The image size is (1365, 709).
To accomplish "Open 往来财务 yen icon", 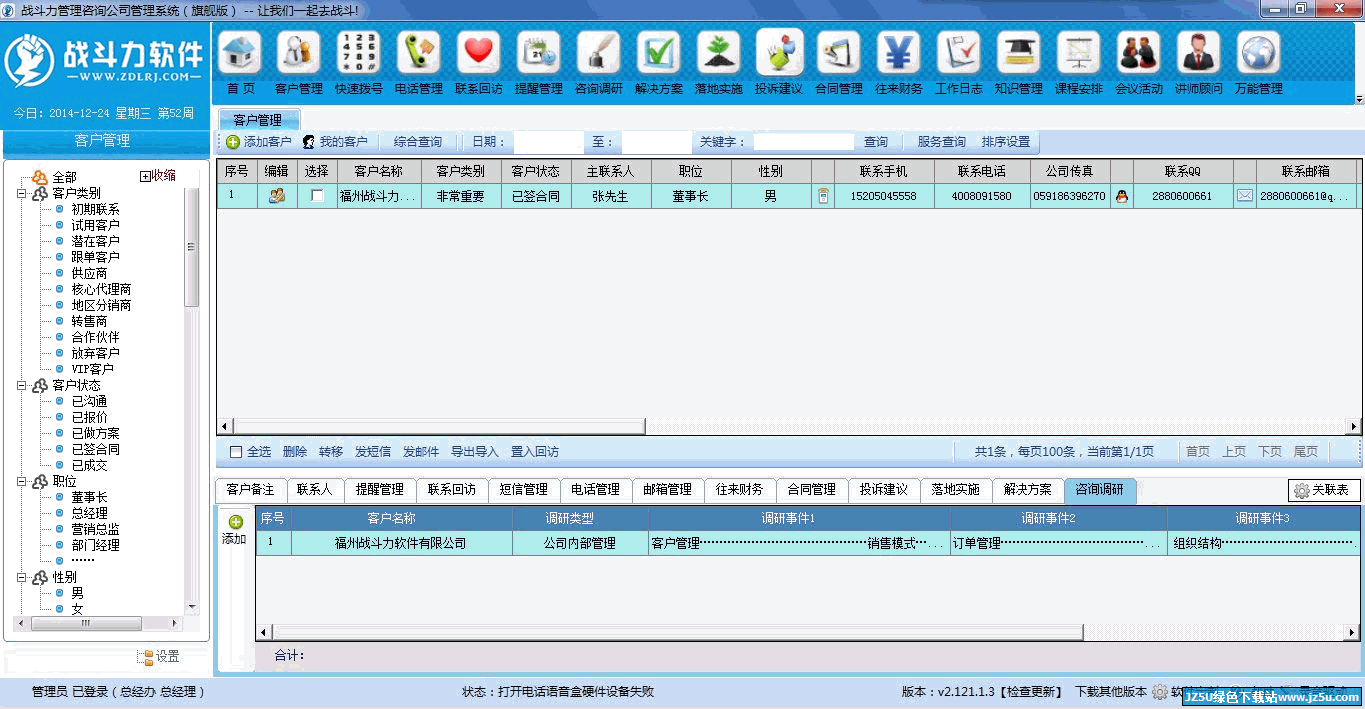I will click(x=898, y=54).
